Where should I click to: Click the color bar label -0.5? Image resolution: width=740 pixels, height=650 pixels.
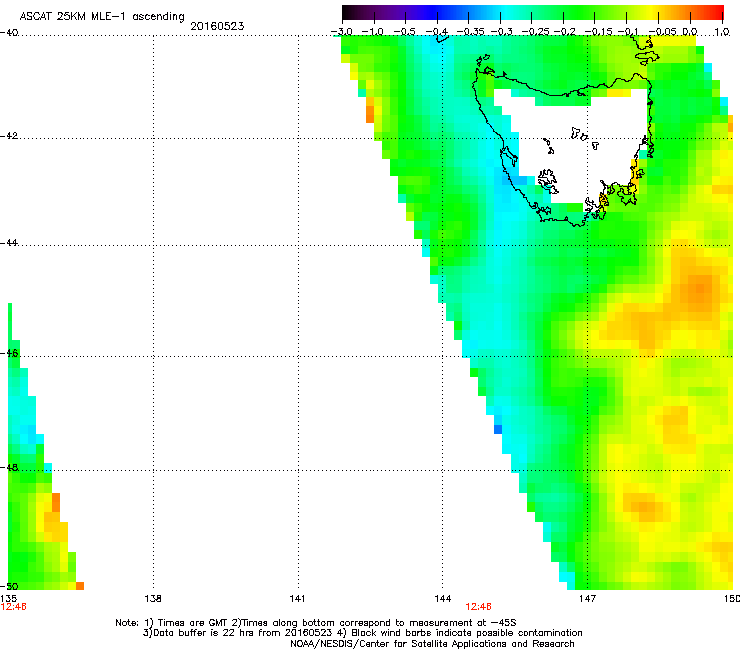pyautogui.click(x=404, y=32)
